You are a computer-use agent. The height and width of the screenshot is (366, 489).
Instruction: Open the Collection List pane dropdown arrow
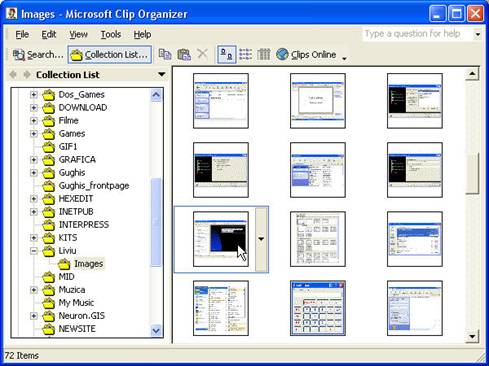pyautogui.click(x=161, y=74)
